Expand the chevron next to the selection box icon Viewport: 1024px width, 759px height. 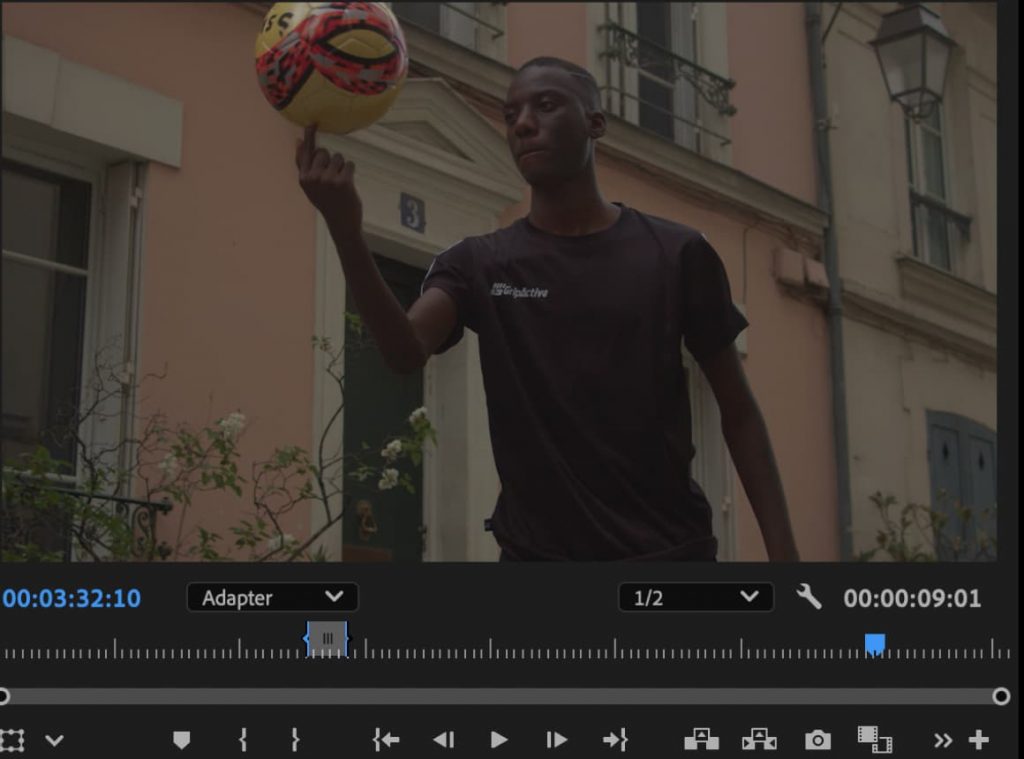click(54, 741)
